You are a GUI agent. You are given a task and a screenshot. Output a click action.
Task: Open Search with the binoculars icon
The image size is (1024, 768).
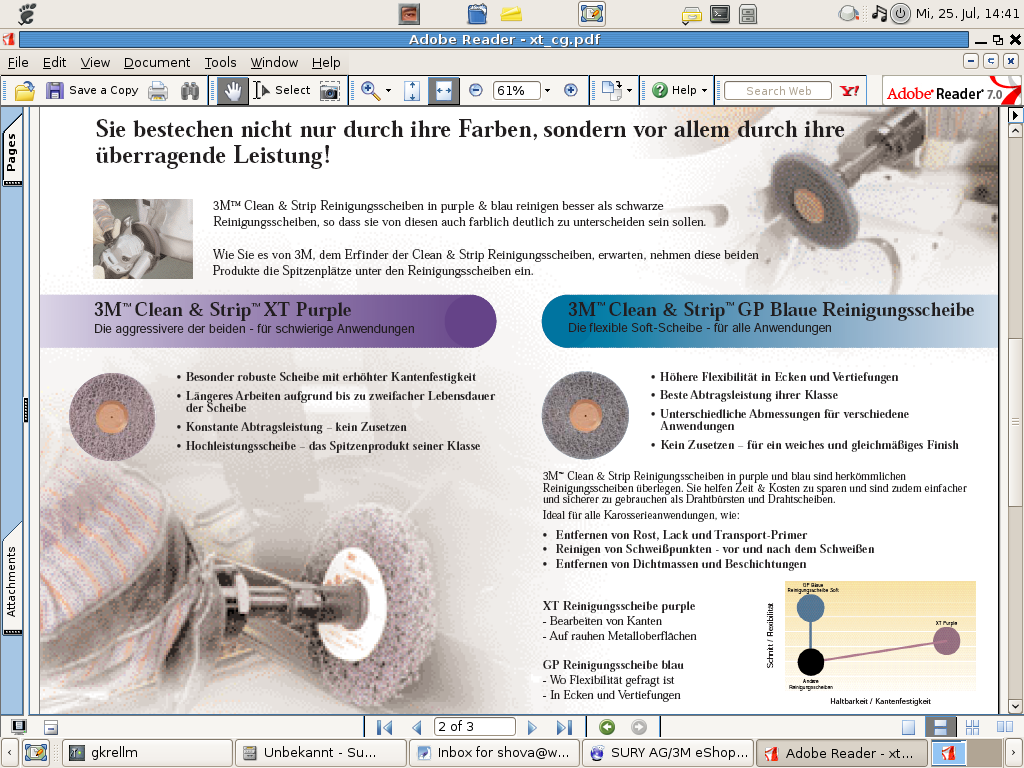(x=190, y=90)
